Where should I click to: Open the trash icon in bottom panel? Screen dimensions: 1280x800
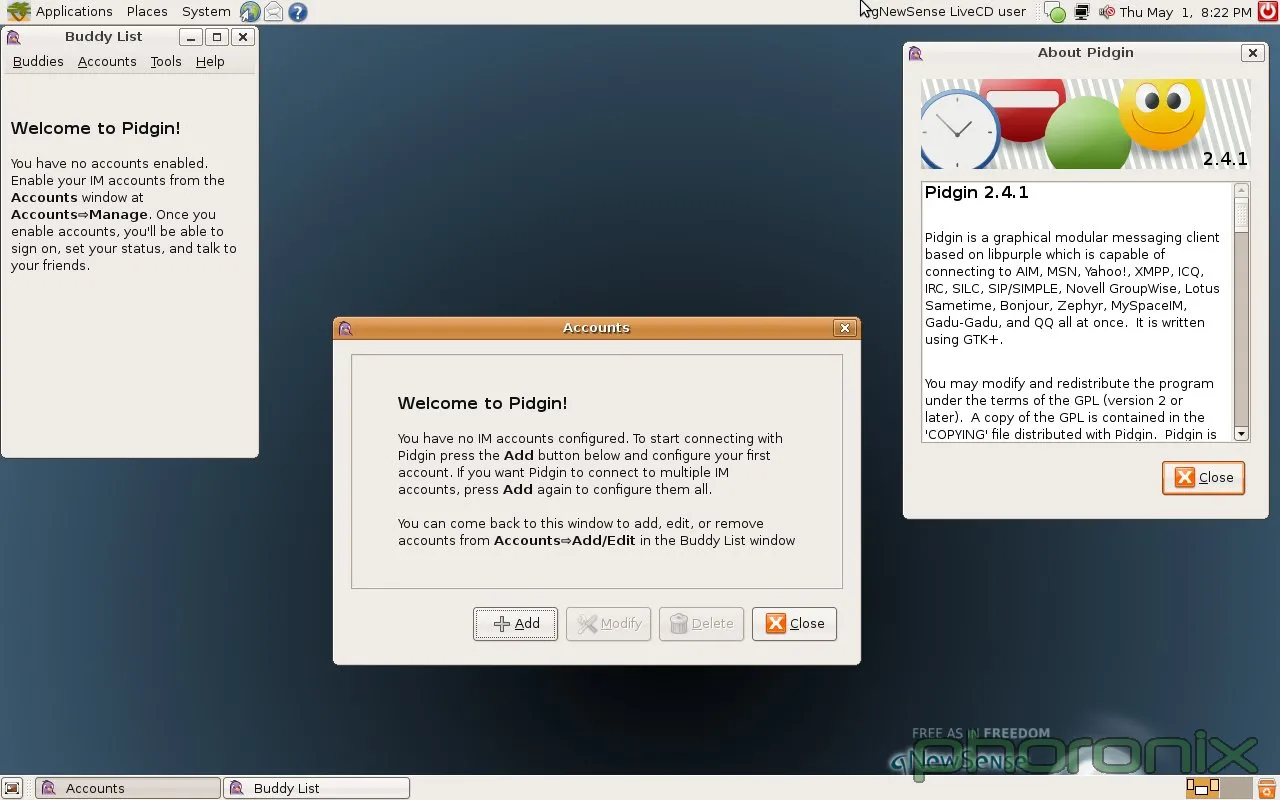point(1266,788)
